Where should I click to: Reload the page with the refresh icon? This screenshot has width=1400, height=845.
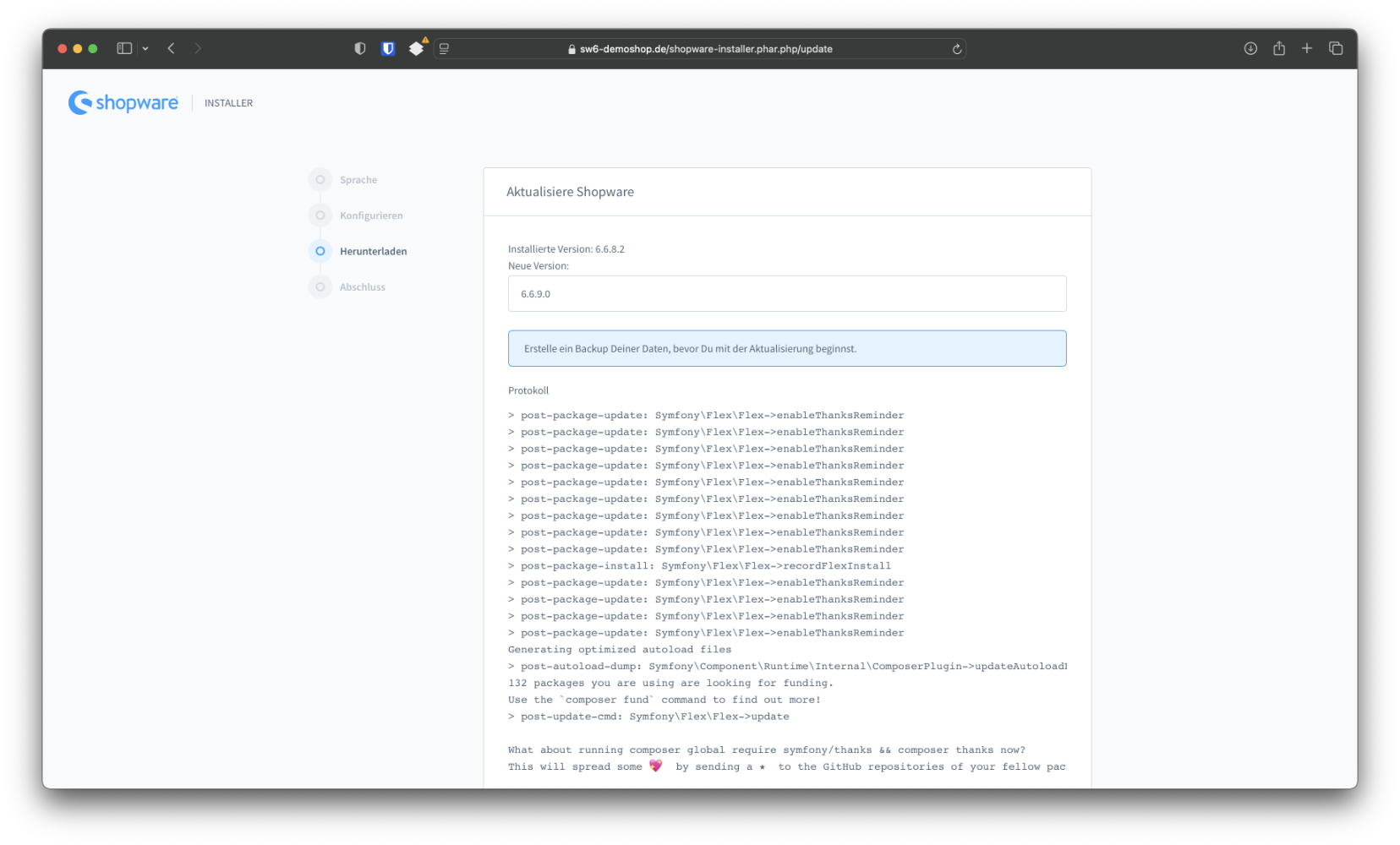point(957,49)
